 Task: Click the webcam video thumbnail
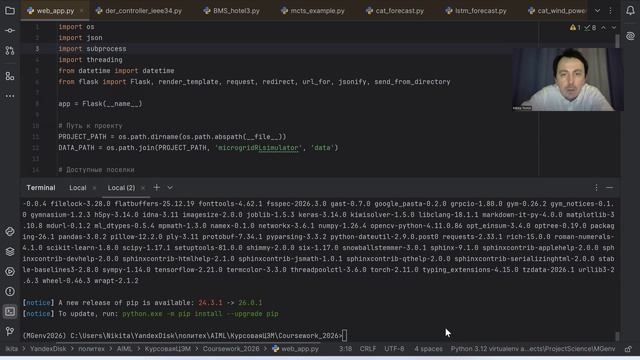pos(568,80)
